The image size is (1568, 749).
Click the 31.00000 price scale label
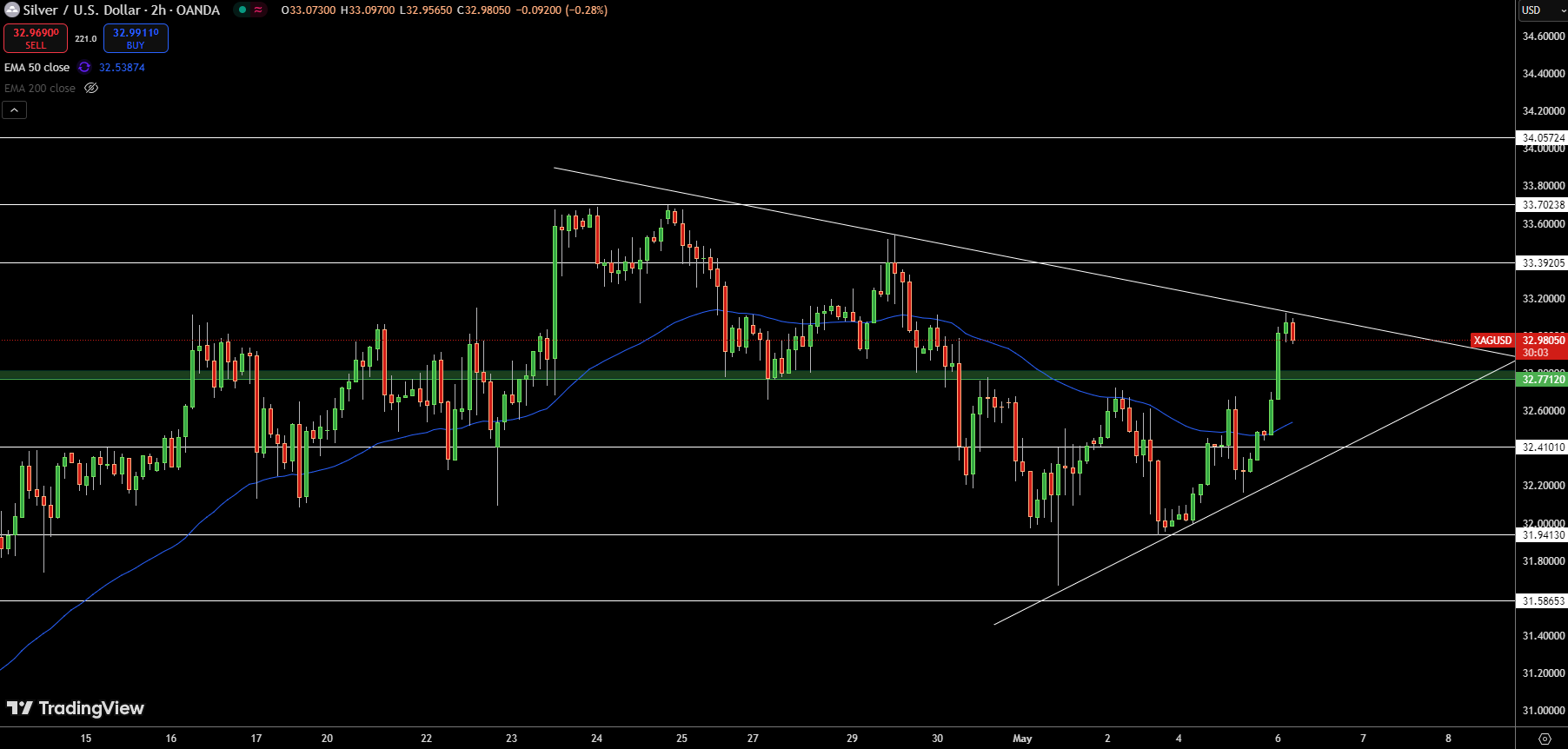point(1544,711)
